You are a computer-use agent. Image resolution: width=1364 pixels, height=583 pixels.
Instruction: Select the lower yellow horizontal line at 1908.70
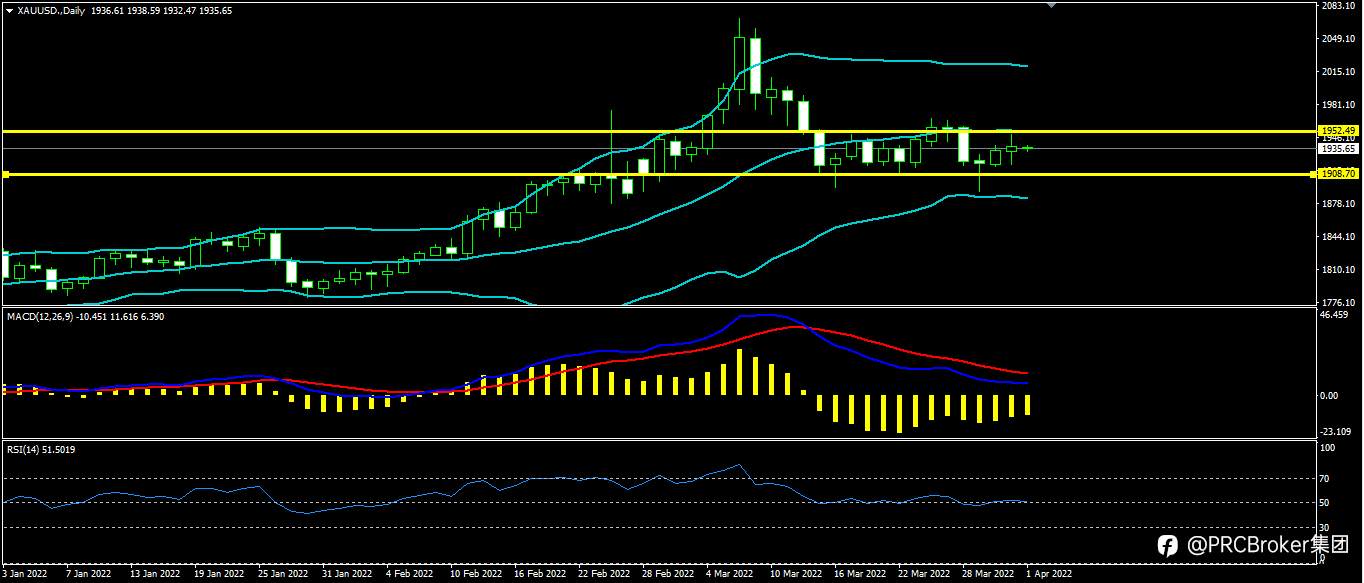pyautogui.click(x=658, y=174)
